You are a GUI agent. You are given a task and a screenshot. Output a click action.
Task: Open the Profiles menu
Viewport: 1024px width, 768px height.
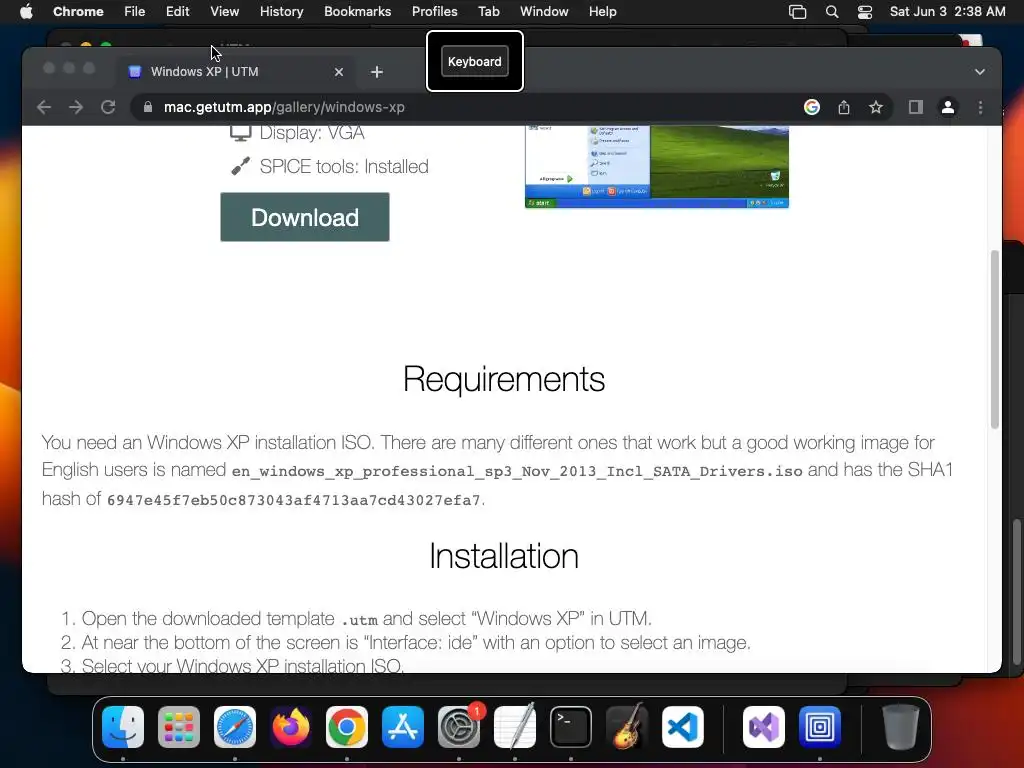coord(434,12)
